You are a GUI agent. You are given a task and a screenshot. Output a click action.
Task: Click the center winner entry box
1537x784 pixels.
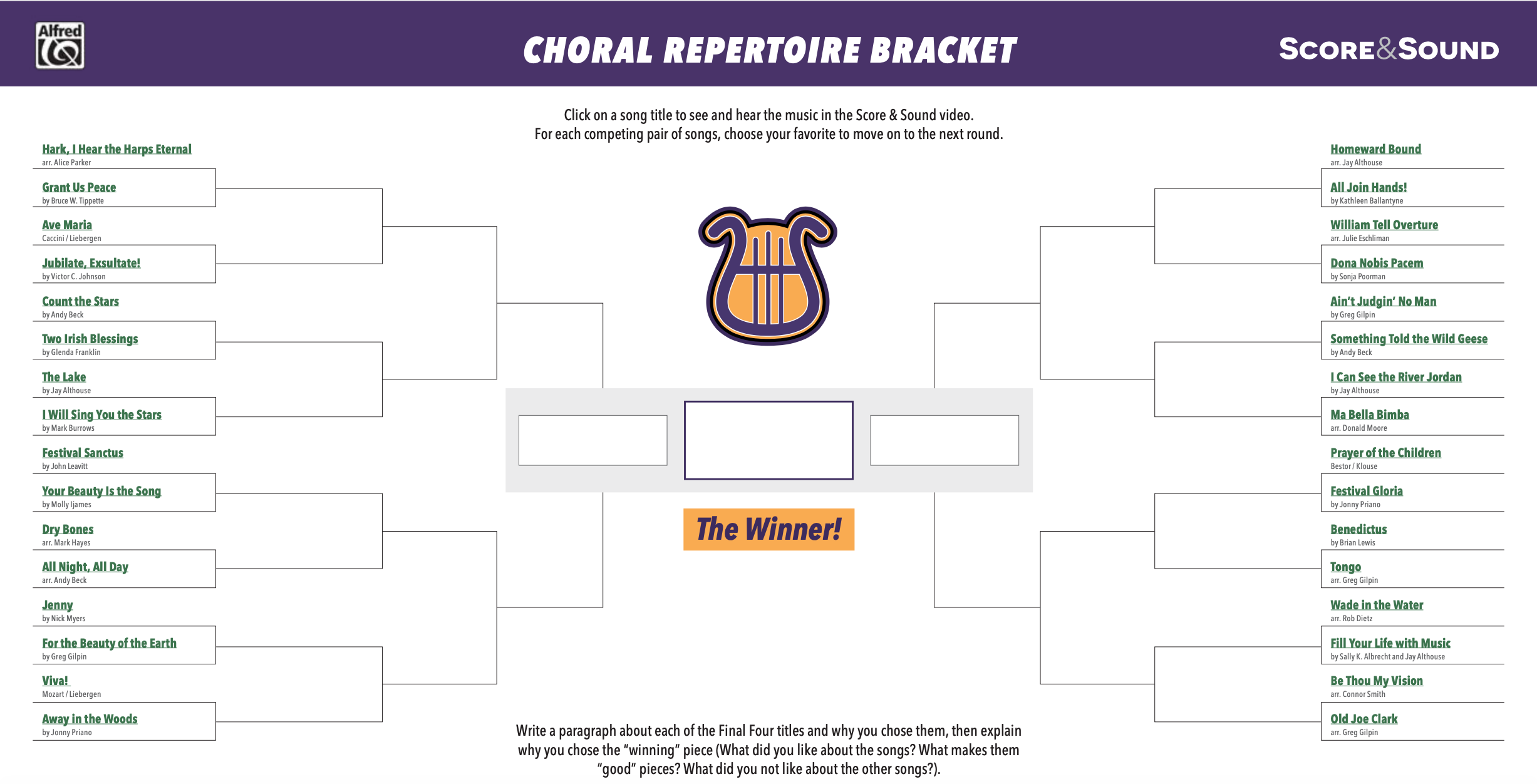[x=768, y=440]
